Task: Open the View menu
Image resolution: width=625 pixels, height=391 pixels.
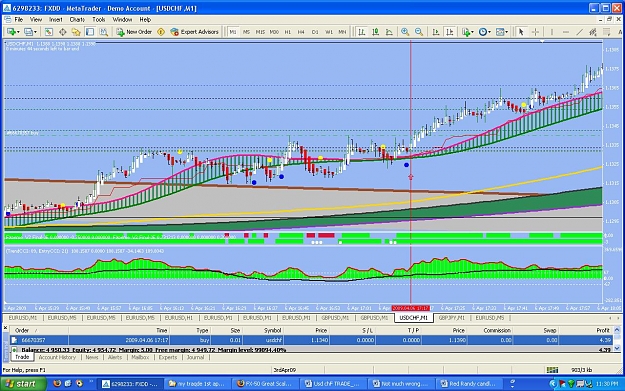Action: coord(35,20)
